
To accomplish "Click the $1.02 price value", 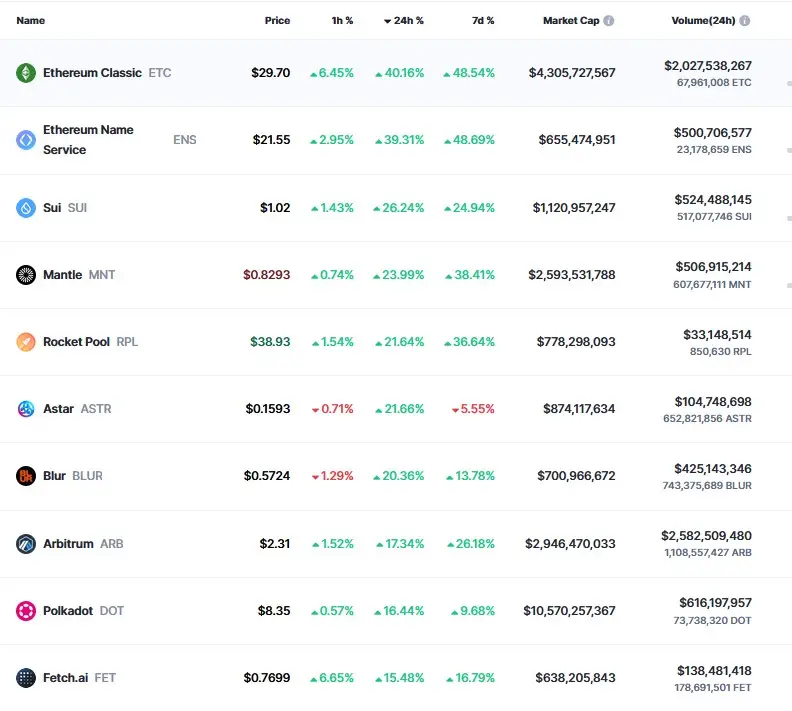I will 275,208.
